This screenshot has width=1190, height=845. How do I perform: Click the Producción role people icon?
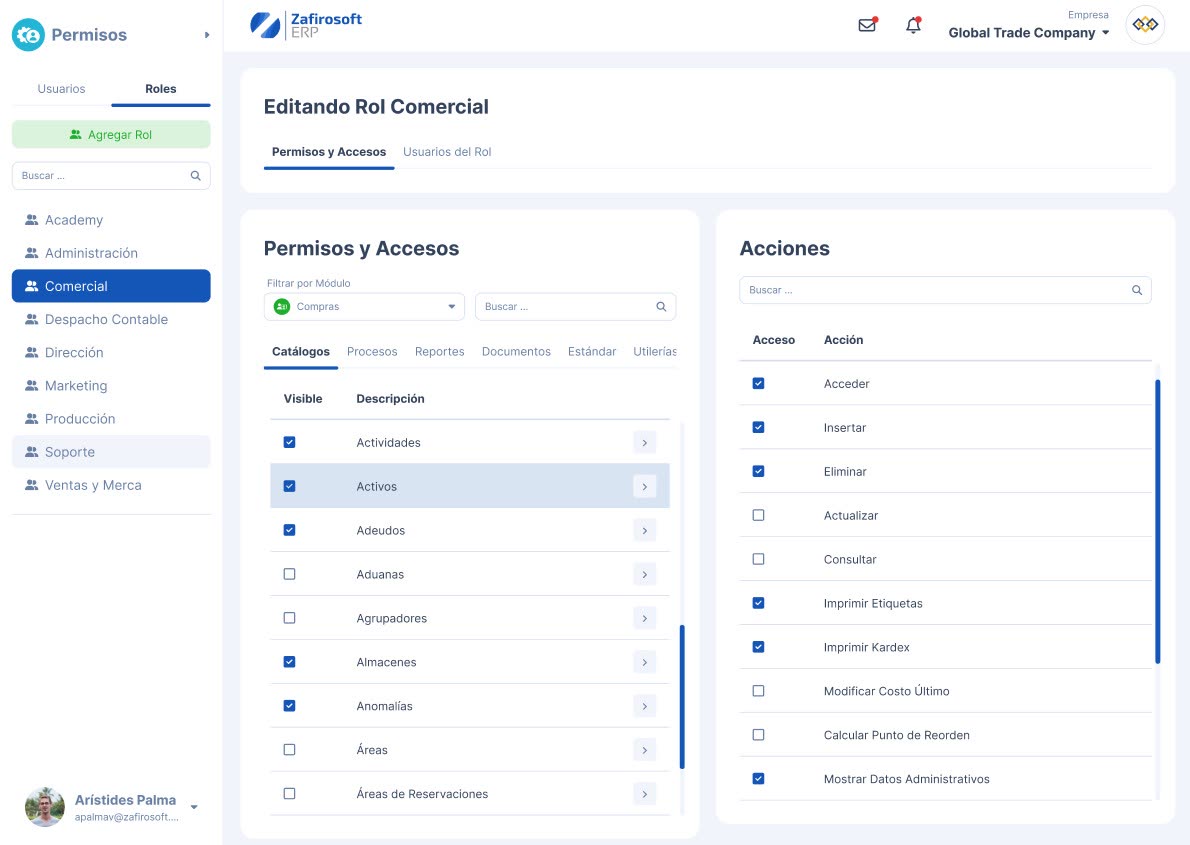31,419
